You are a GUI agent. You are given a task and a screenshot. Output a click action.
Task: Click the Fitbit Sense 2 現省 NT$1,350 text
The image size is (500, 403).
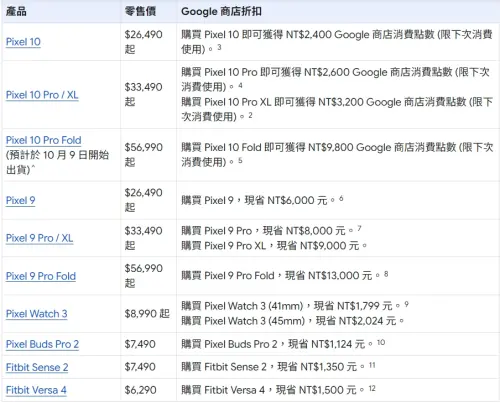pyautogui.click(x=278, y=367)
